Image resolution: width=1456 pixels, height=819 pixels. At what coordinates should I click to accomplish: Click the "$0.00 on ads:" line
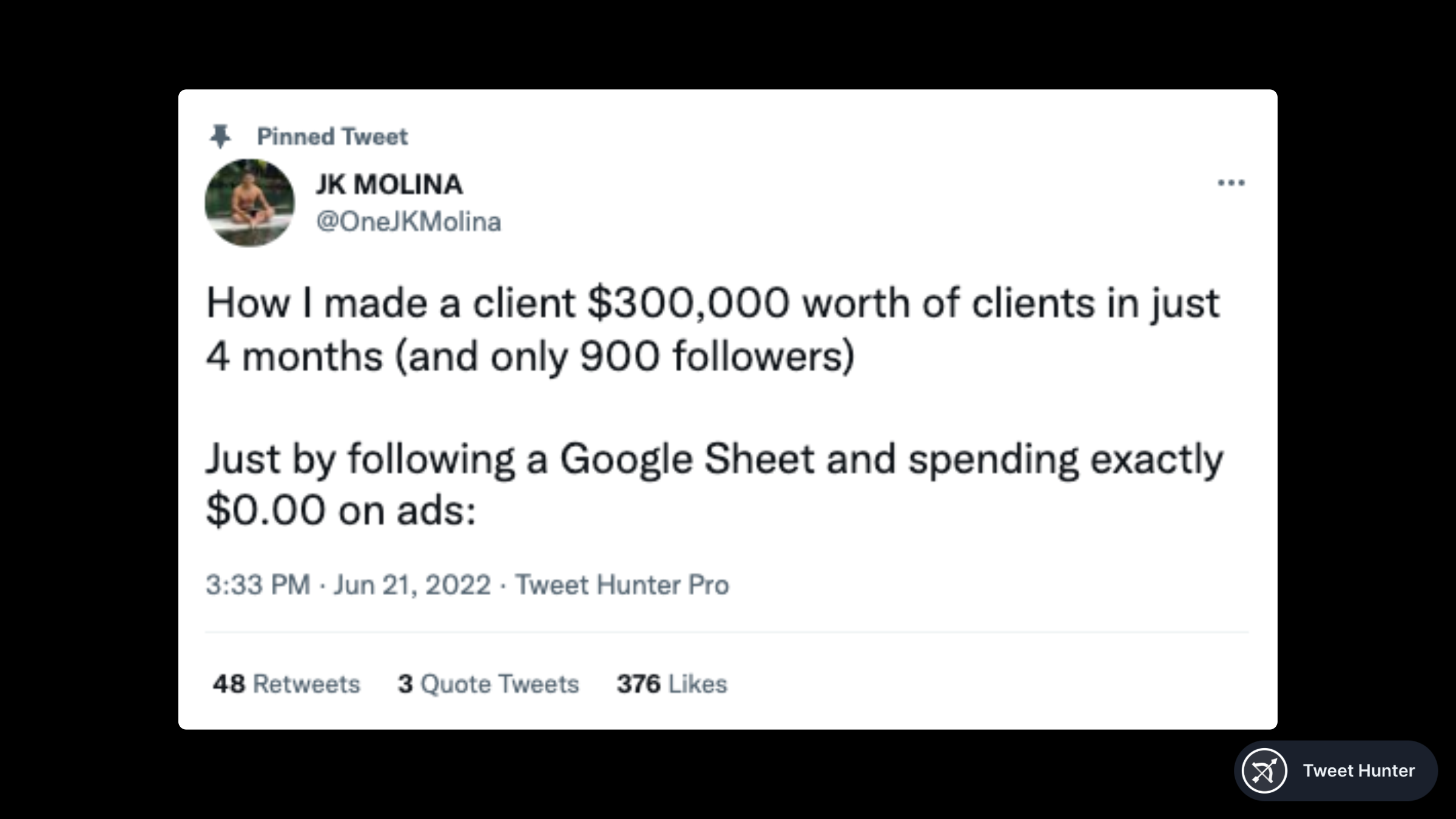click(340, 510)
